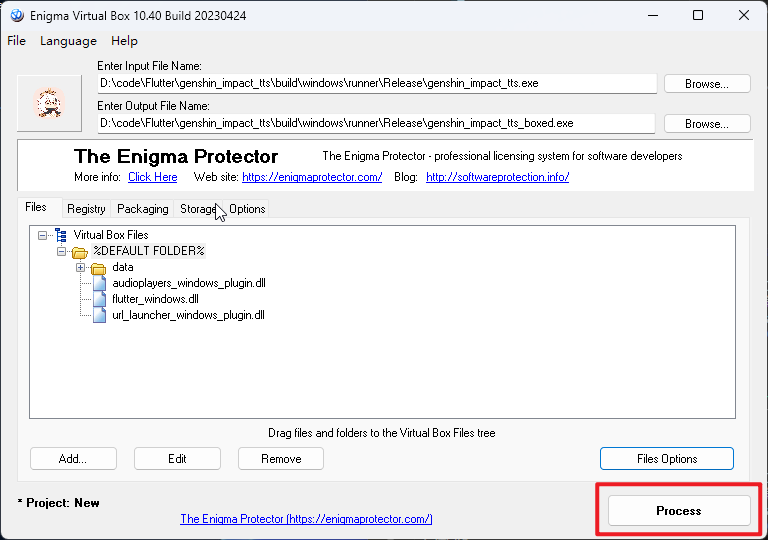Click the Enigma Virtual Box title bar icon
This screenshot has width=768, height=540.
(15, 15)
